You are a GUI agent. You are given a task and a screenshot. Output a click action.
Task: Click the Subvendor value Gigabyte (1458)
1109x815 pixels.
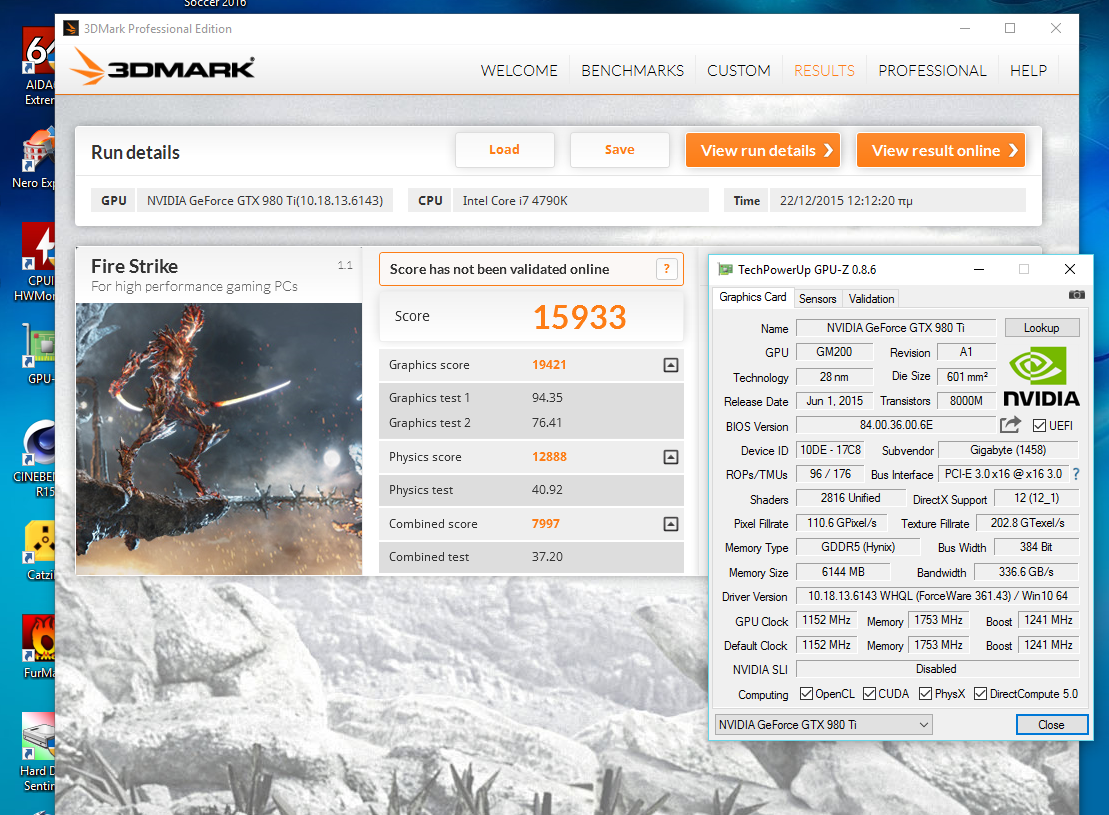click(1008, 450)
